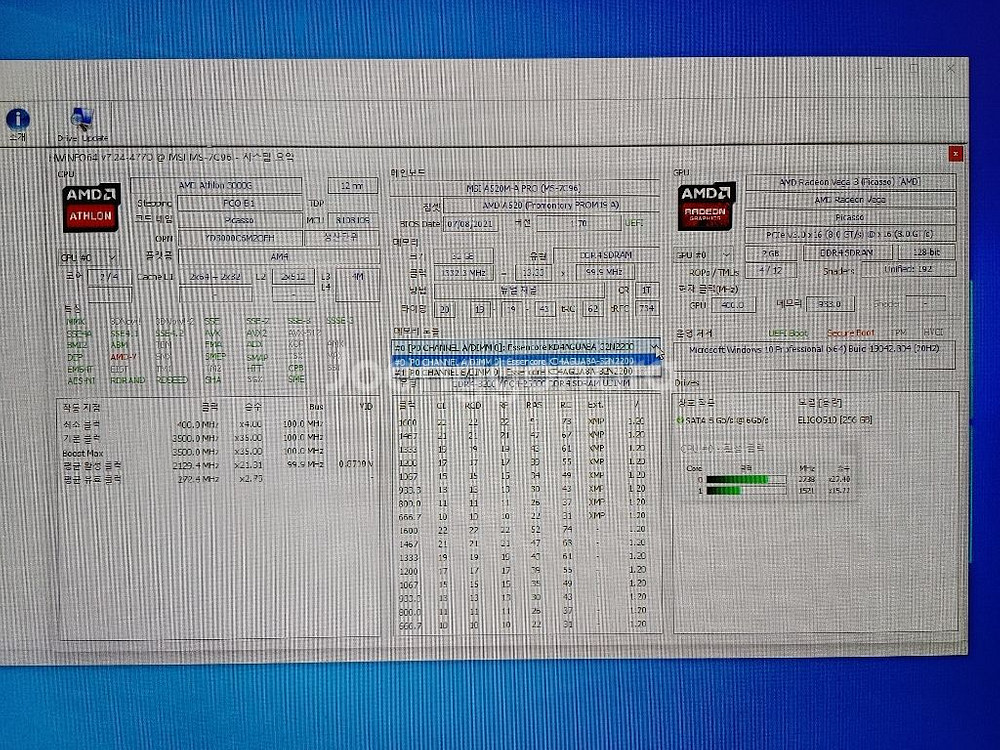Click the UEFI Boot label
1000x750 pixels.
(x=788, y=333)
